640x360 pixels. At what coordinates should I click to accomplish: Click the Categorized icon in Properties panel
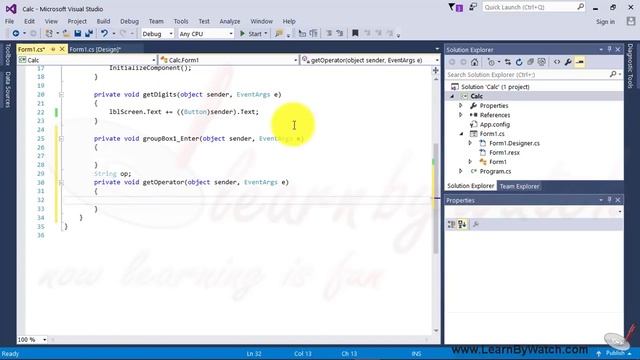pyautogui.click(x=451, y=224)
